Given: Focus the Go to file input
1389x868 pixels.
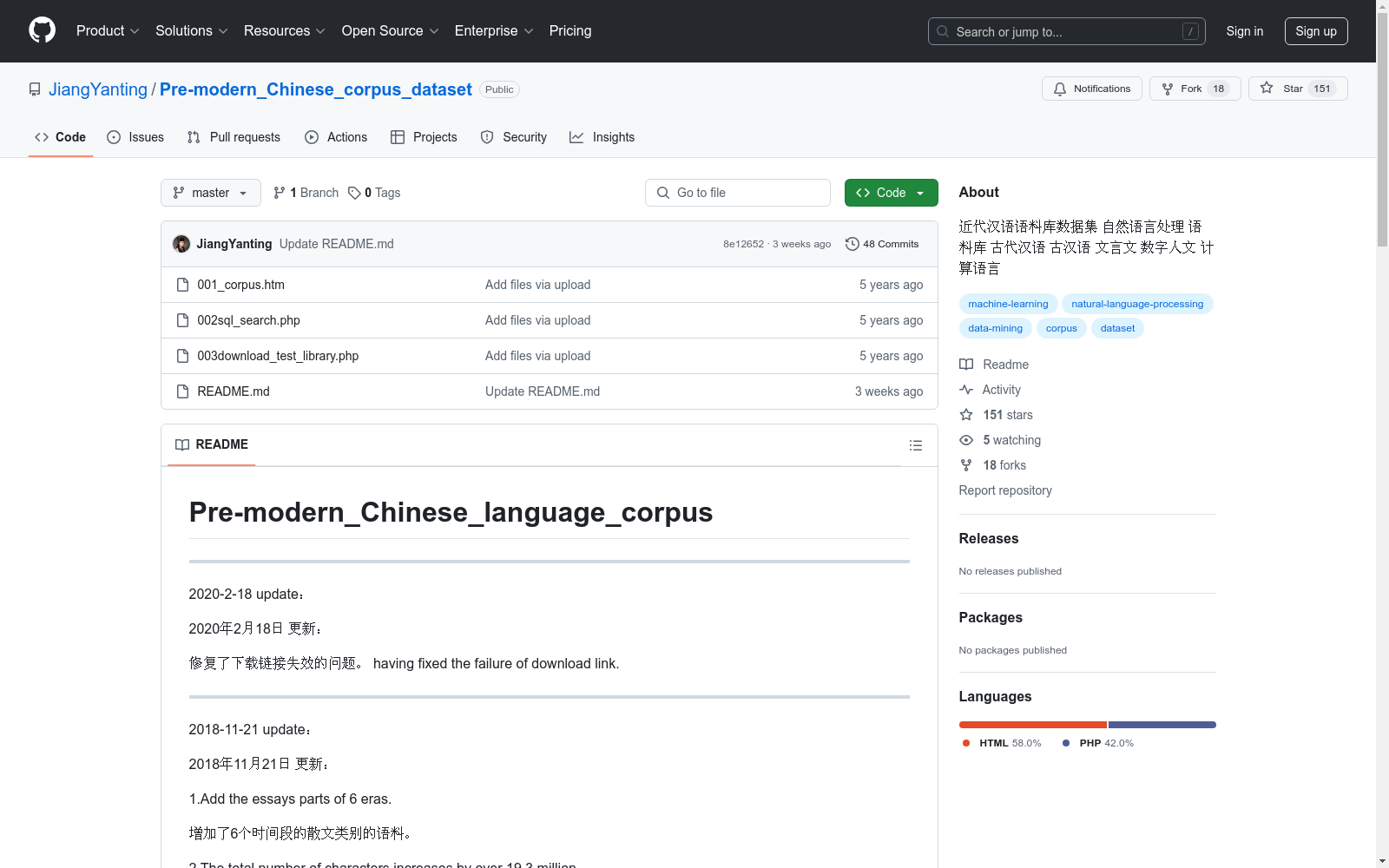Looking at the screenshot, I should pyautogui.click(x=738, y=193).
